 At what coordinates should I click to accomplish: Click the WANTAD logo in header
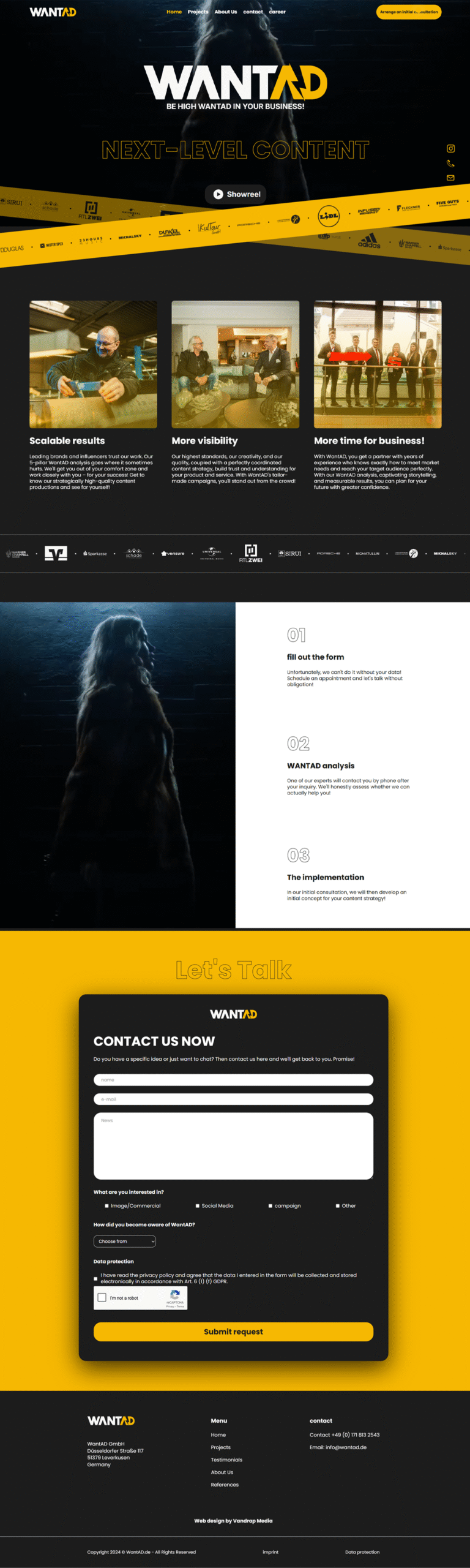[x=53, y=12]
